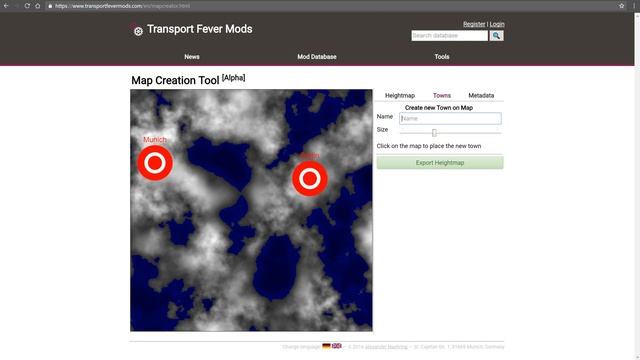
Task: Focus the Search database field
Action: point(449,36)
